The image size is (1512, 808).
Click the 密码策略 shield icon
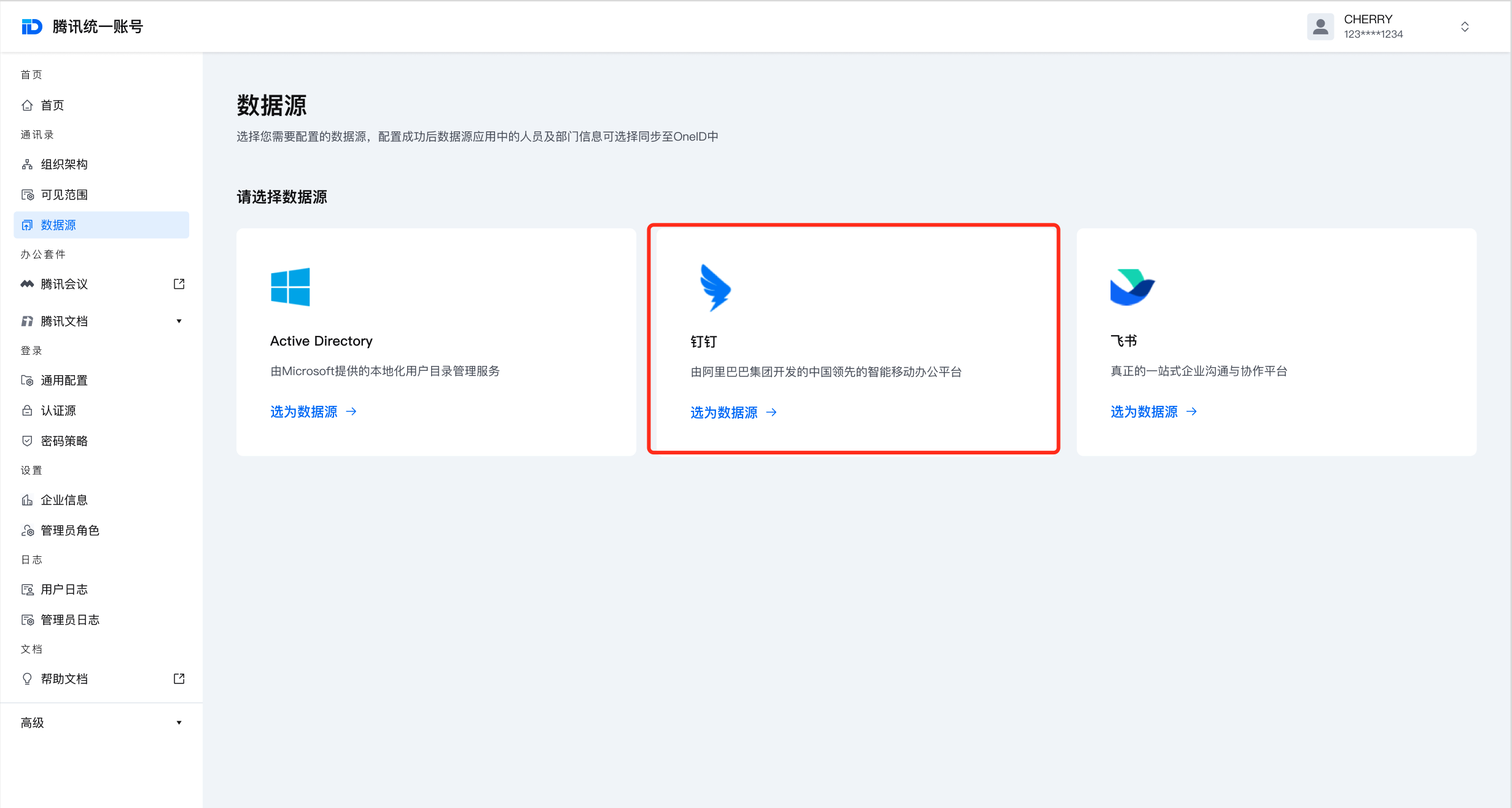[27, 441]
